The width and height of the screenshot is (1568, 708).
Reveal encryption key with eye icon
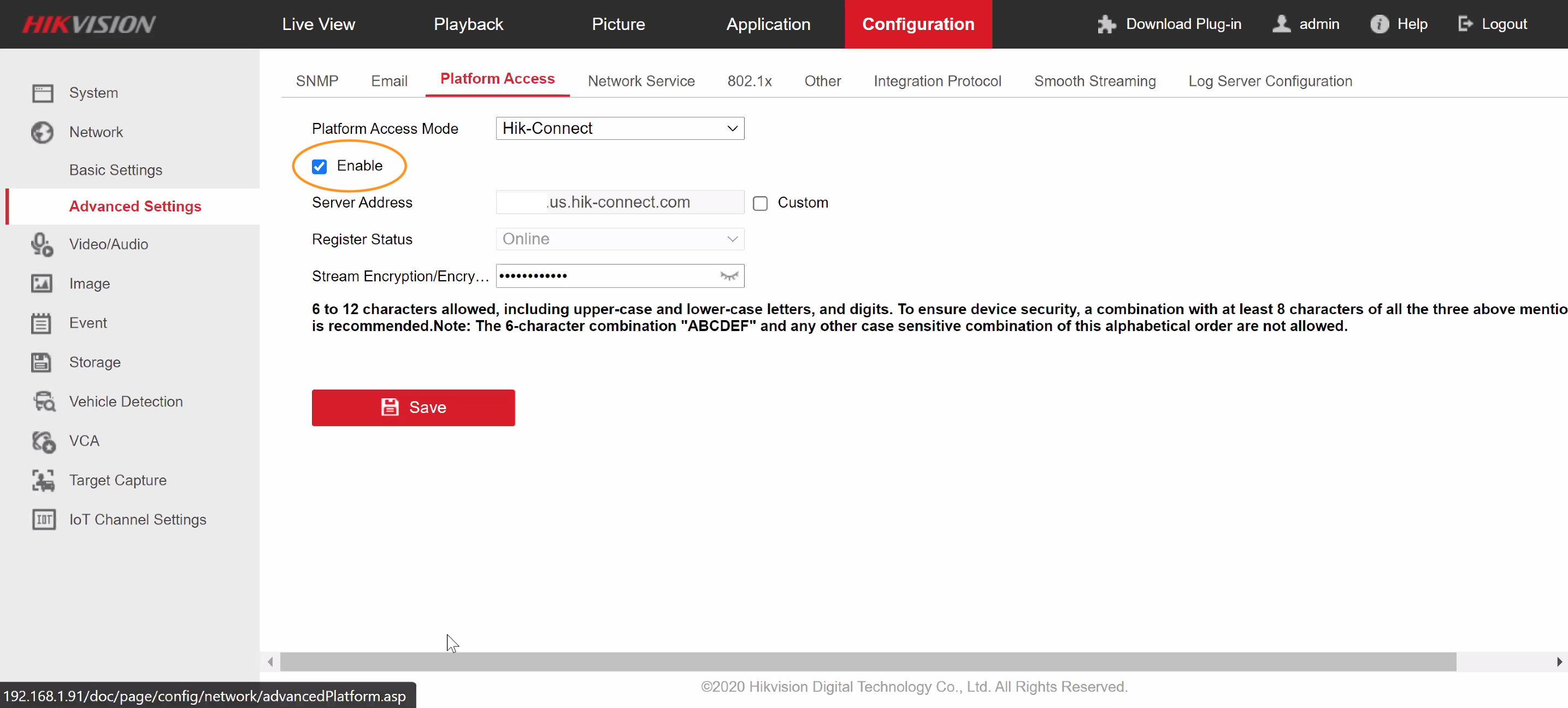point(729,276)
